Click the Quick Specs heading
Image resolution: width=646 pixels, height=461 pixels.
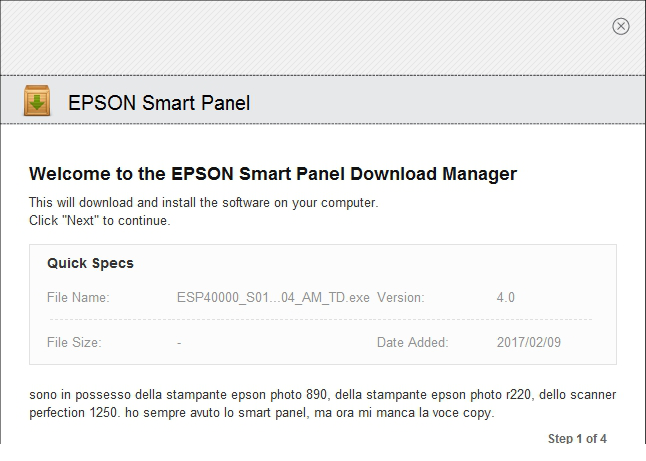(90, 263)
